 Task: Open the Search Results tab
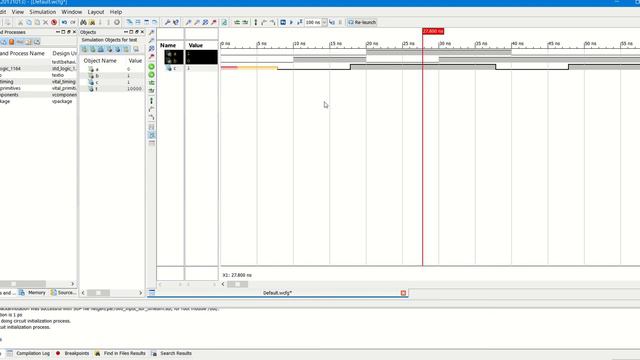click(171, 353)
